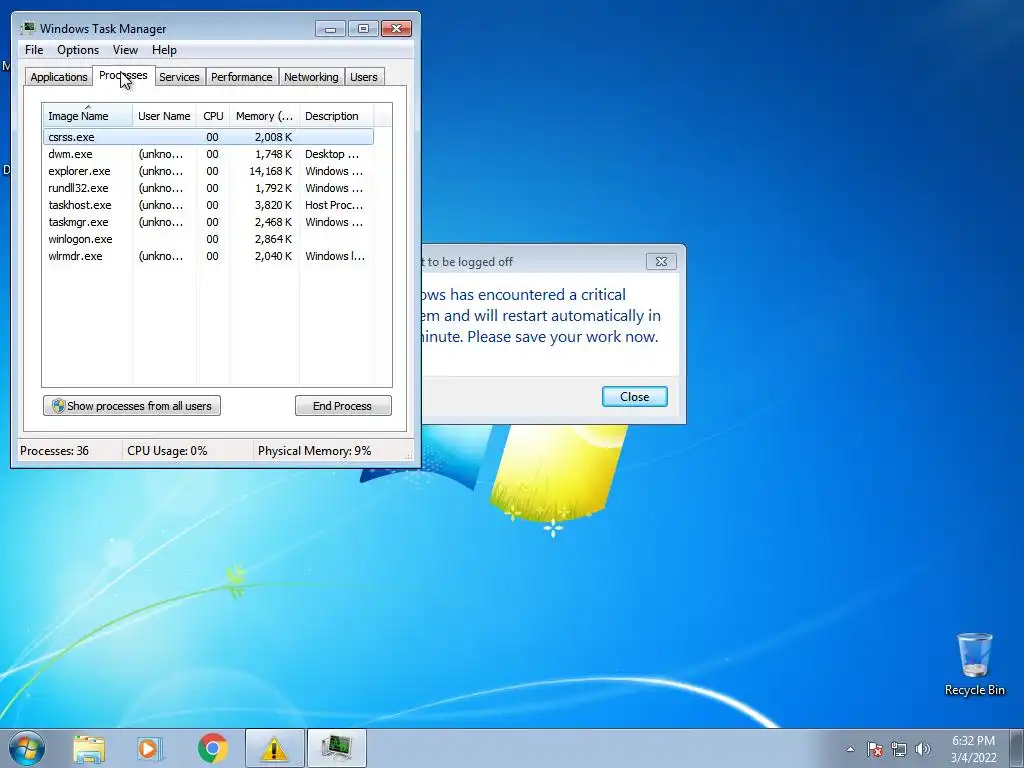The width and height of the screenshot is (1024, 768).
Task: Minimize the Windows Task Manager window
Action: (x=330, y=29)
